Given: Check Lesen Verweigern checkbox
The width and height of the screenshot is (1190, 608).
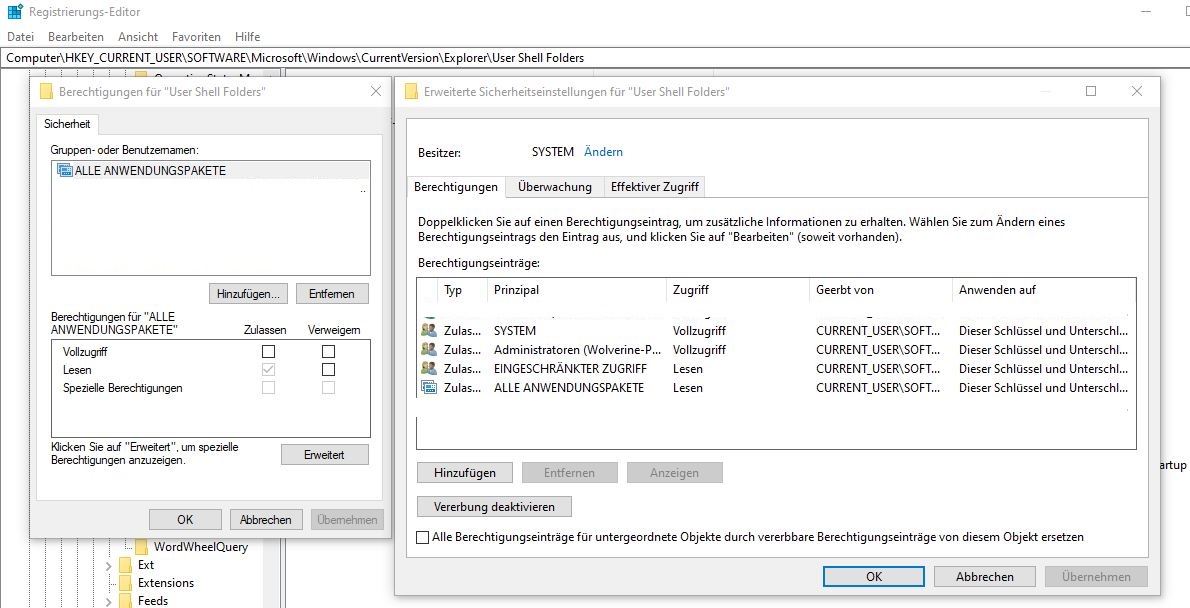Looking at the screenshot, I should pyautogui.click(x=328, y=370).
